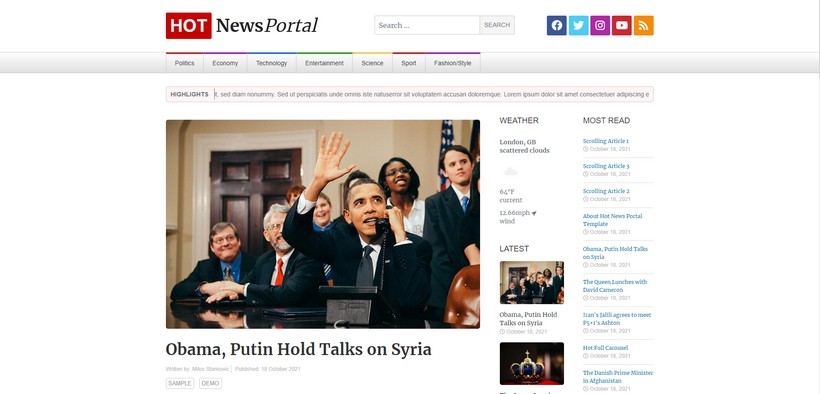Open the crown thumbnail in Latest
The image size is (820, 394).
531,363
